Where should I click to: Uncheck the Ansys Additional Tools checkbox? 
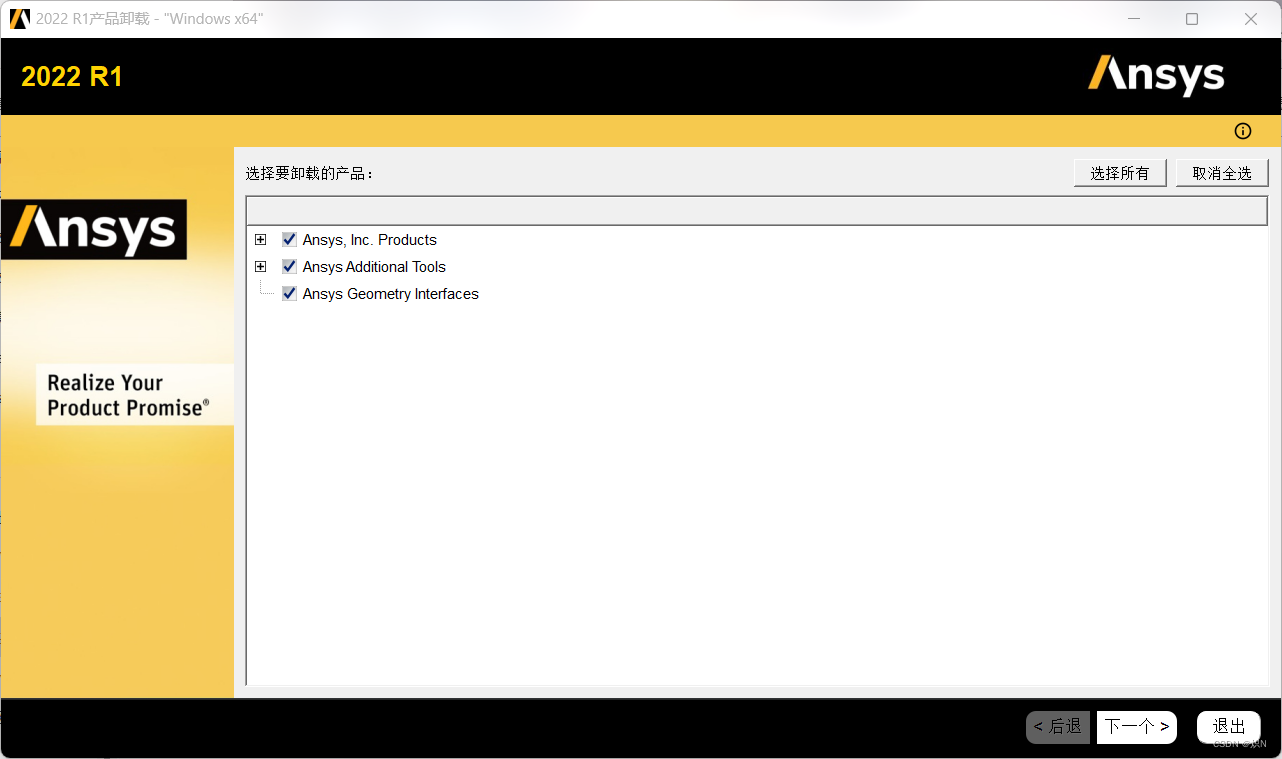[289, 267]
